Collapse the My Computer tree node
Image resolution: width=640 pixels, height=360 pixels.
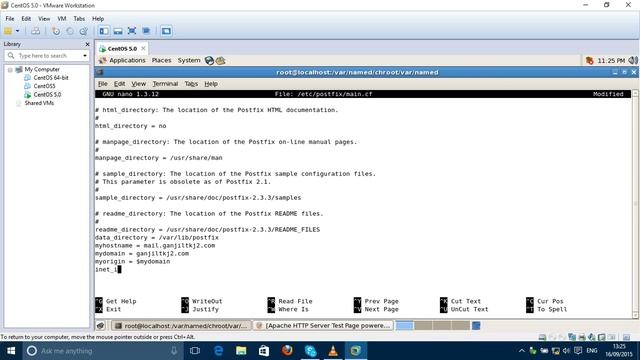tap(10, 70)
